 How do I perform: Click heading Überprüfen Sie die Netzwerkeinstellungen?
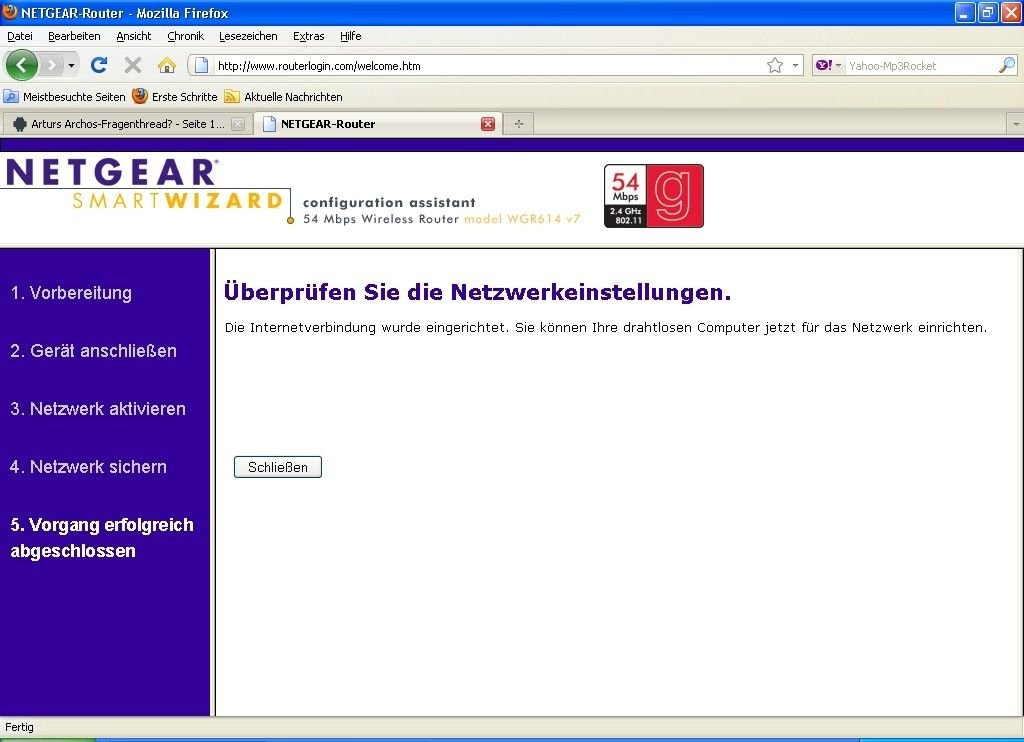[x=477, y=292]
